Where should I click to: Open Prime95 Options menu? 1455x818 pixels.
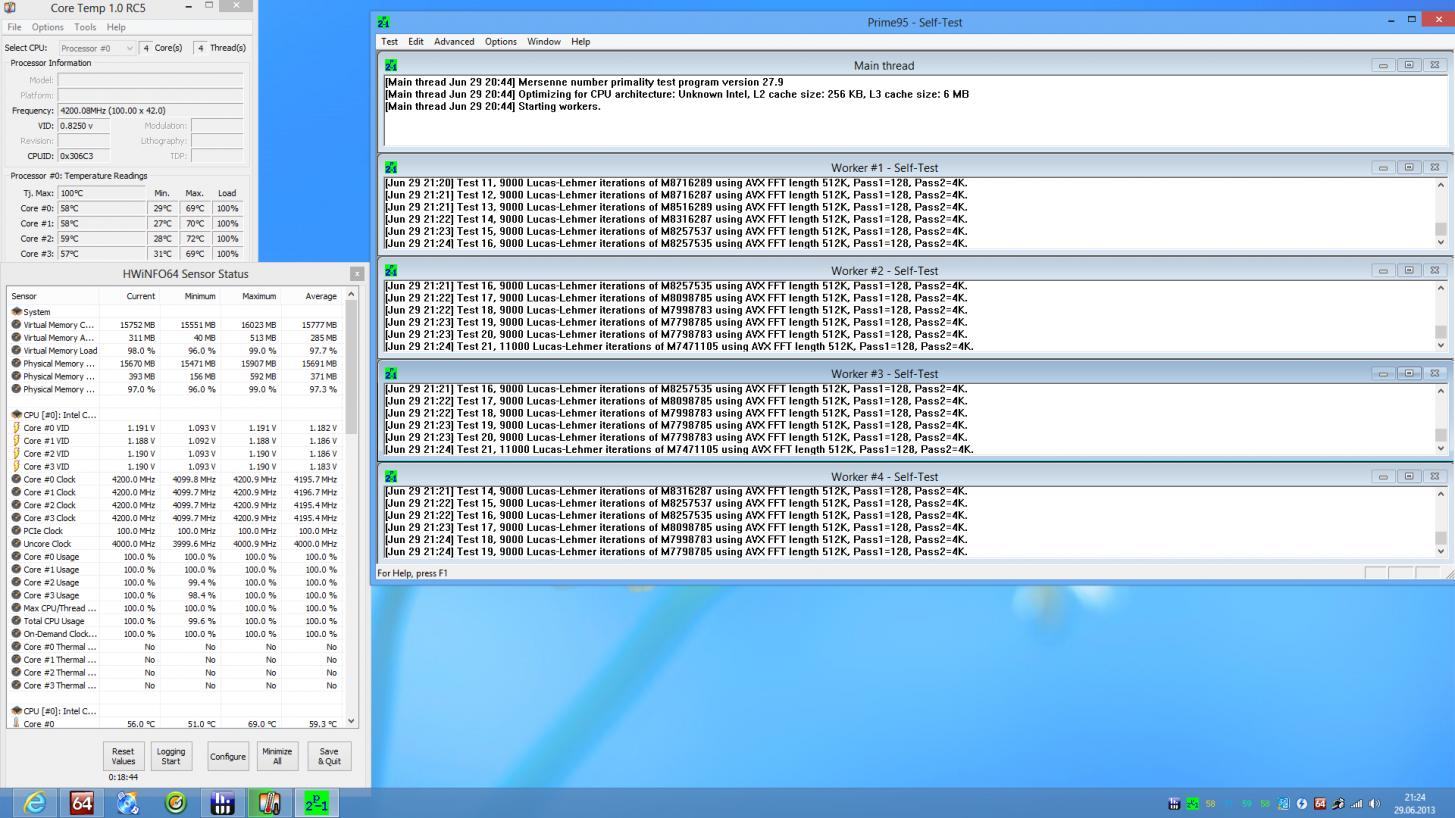click(500, 42)
